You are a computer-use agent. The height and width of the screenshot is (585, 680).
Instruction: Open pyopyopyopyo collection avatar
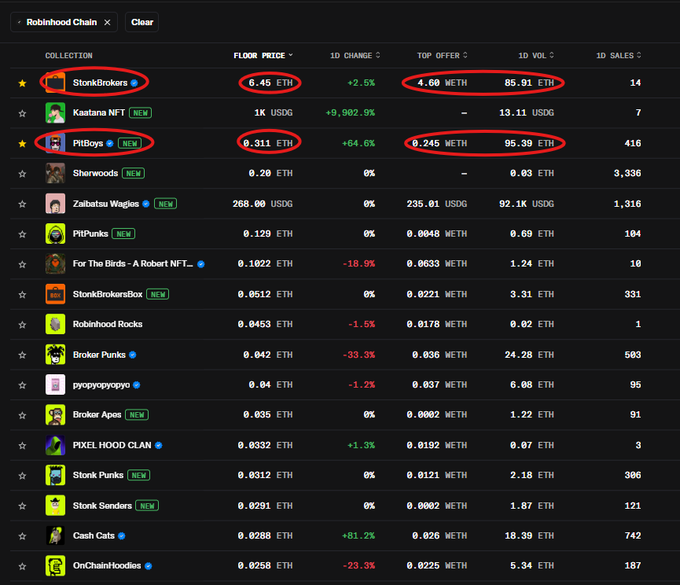56,385
